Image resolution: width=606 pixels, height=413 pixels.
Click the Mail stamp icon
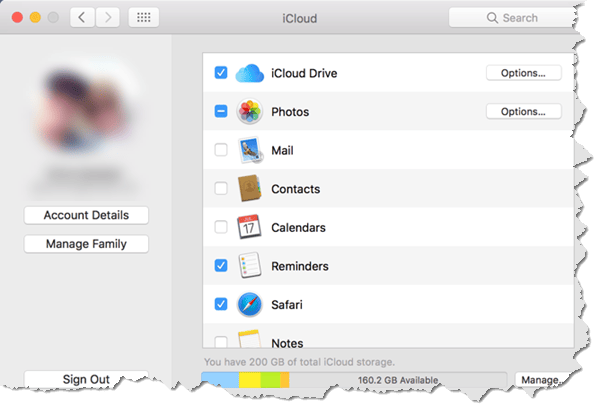click(250, 150)
